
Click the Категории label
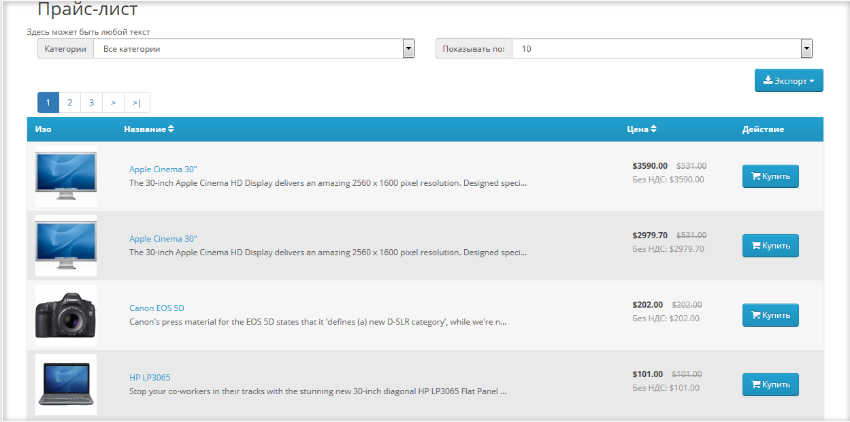point(66,49)
